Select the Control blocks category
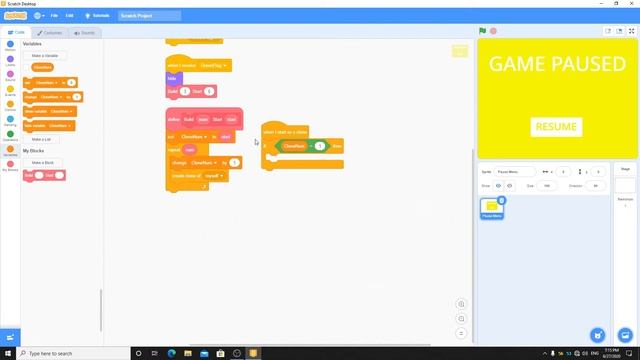 click(10, 106)
